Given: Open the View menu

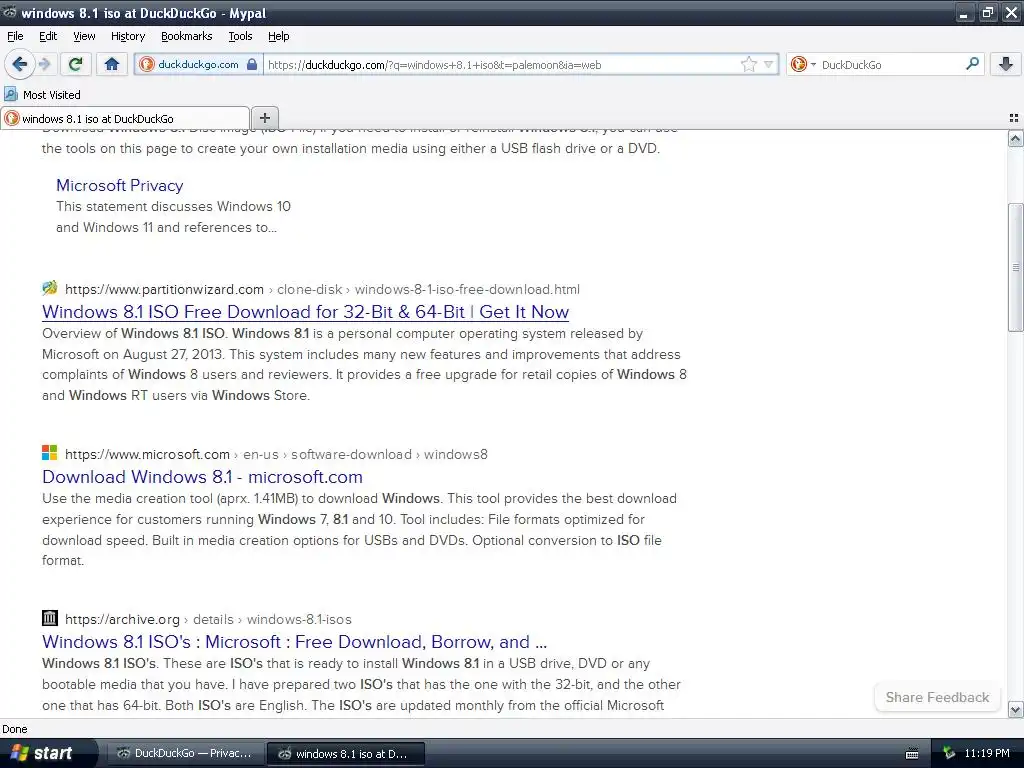Looking at the screenshot, I should pos(84,36).
